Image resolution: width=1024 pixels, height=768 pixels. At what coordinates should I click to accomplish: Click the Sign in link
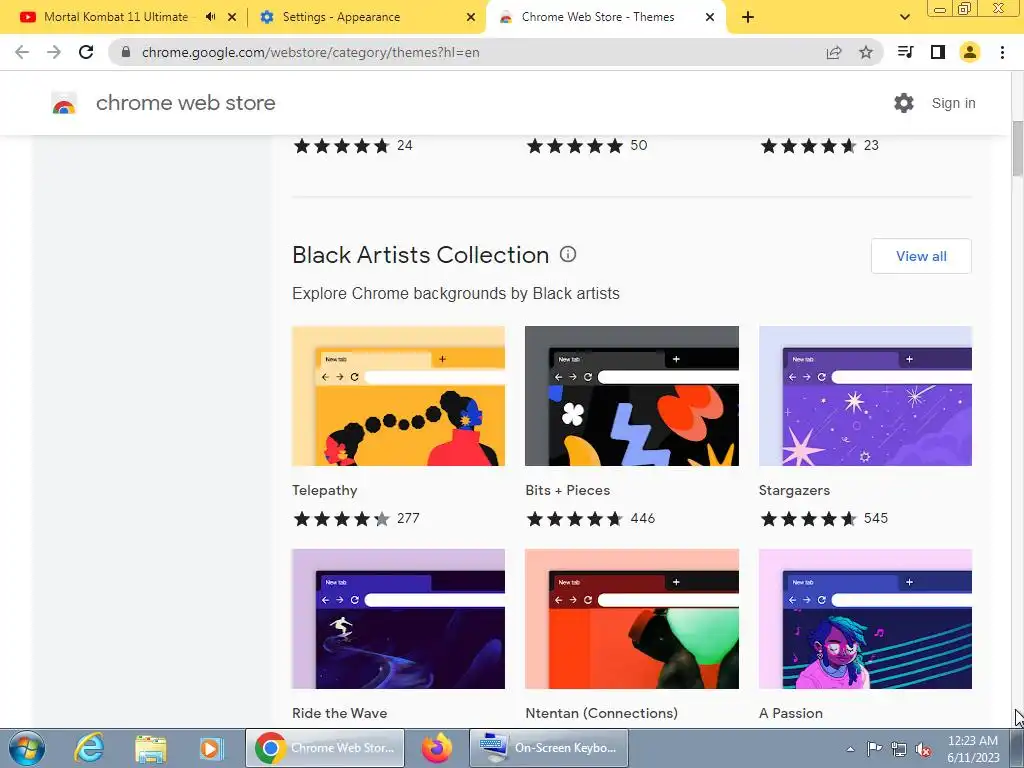953,103
